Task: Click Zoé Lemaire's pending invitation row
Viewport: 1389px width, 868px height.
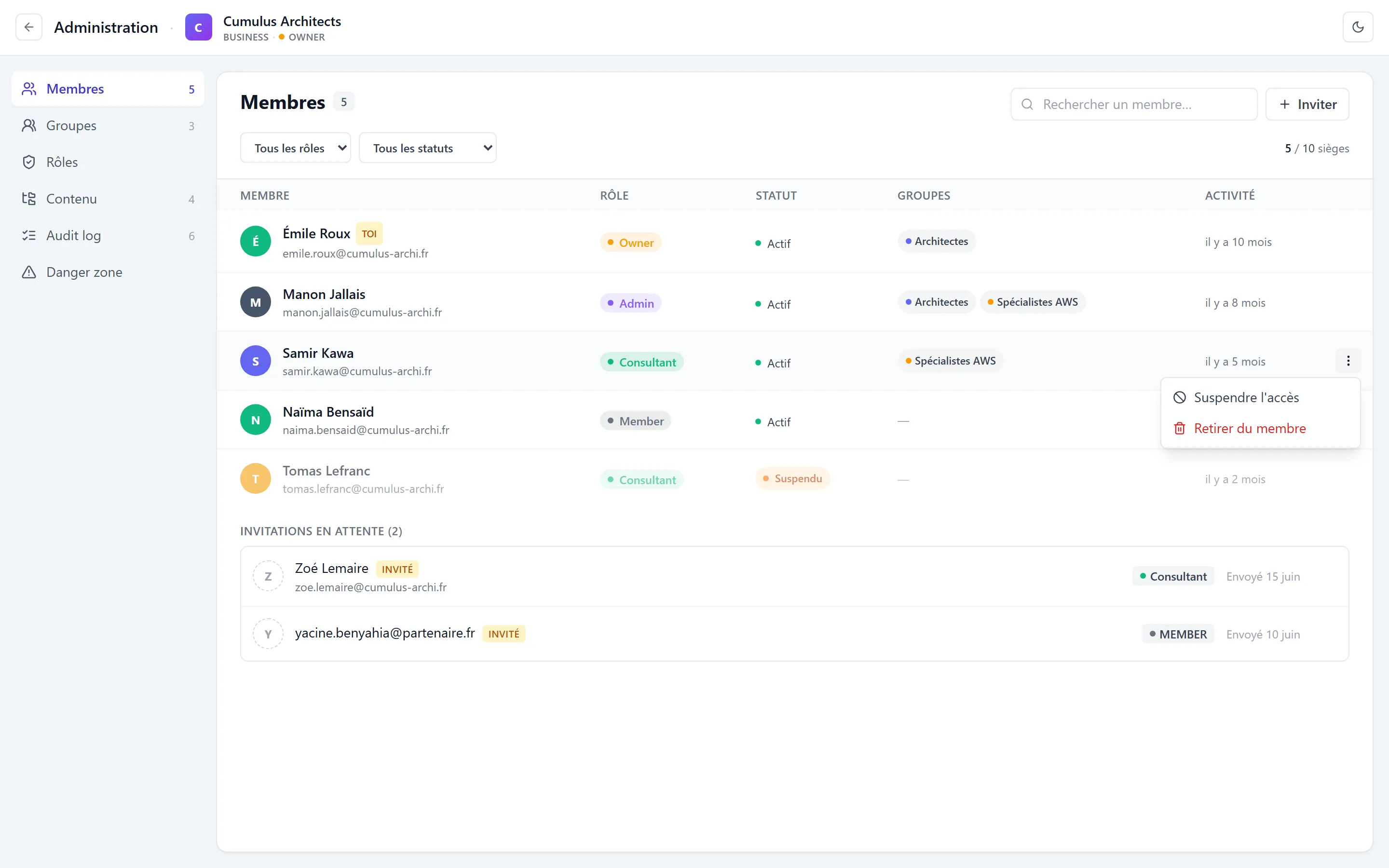Action: tap(794, 576)
